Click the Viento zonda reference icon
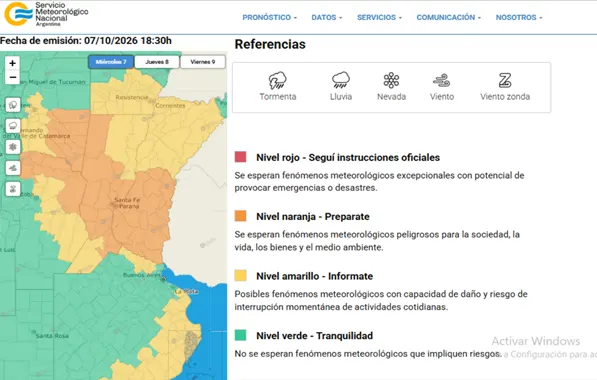 coord(505,80)
